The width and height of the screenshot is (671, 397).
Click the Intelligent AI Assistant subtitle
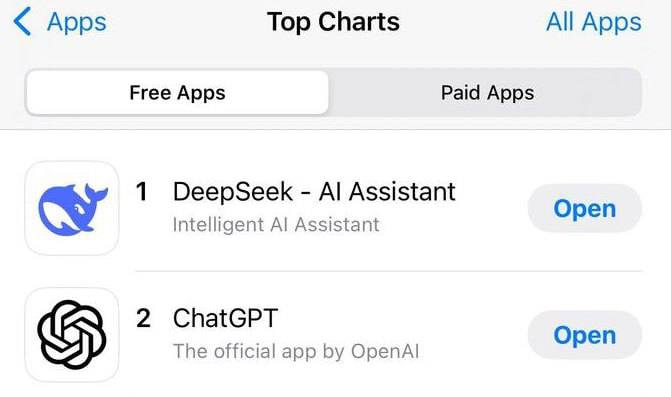pos(276,225)
